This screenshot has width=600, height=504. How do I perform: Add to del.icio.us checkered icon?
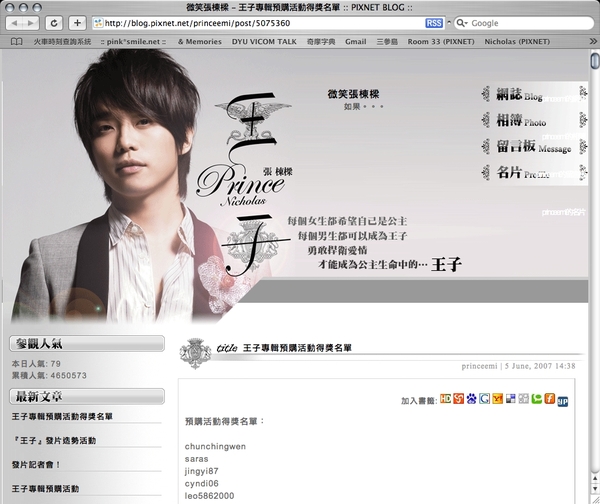[510, 399]
